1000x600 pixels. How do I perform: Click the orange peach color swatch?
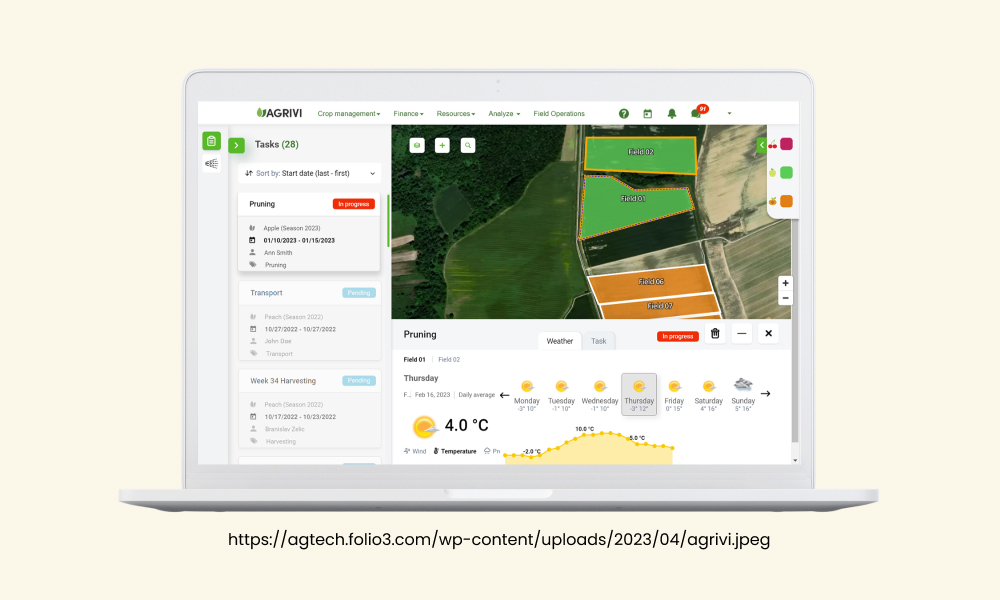[786, 201]
